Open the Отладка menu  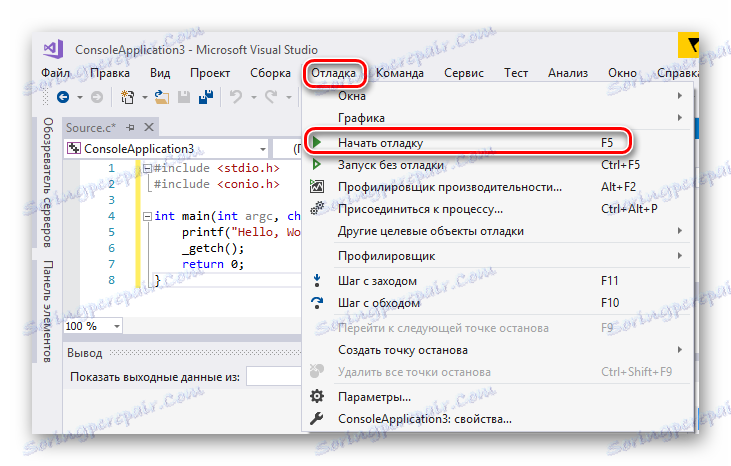tap(333, 73)
